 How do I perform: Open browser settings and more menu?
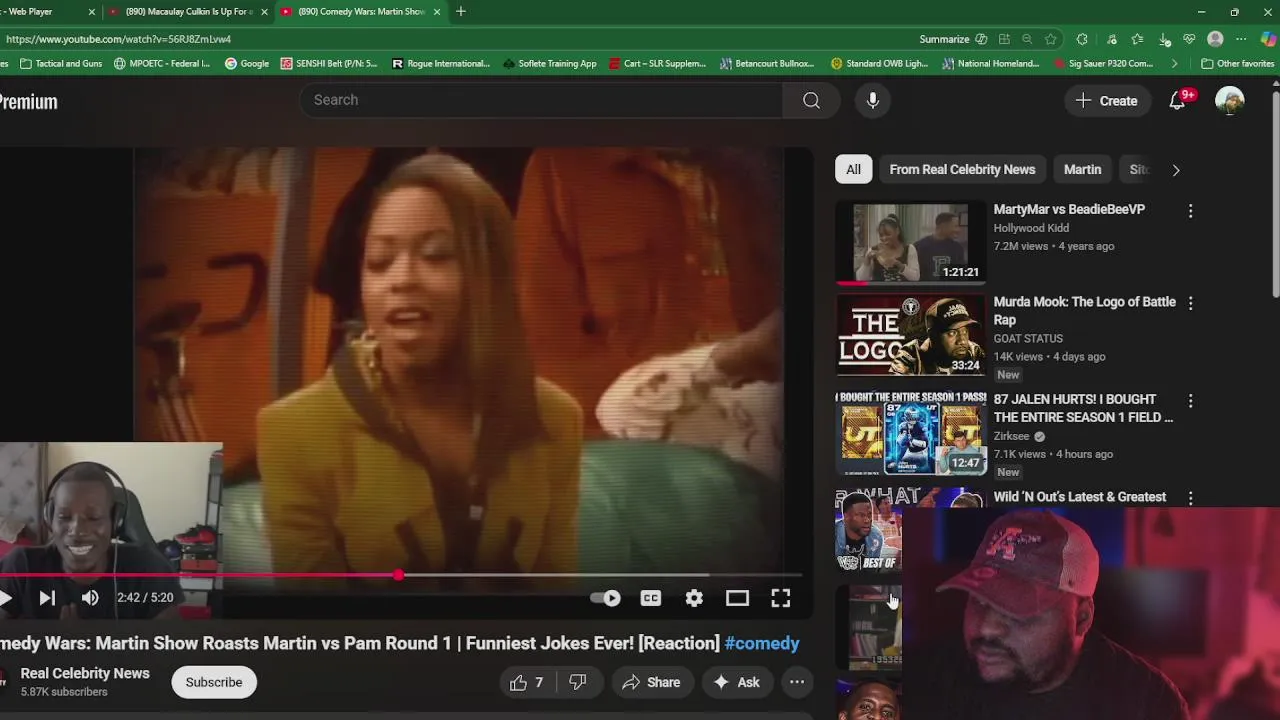pos(1241,39)
